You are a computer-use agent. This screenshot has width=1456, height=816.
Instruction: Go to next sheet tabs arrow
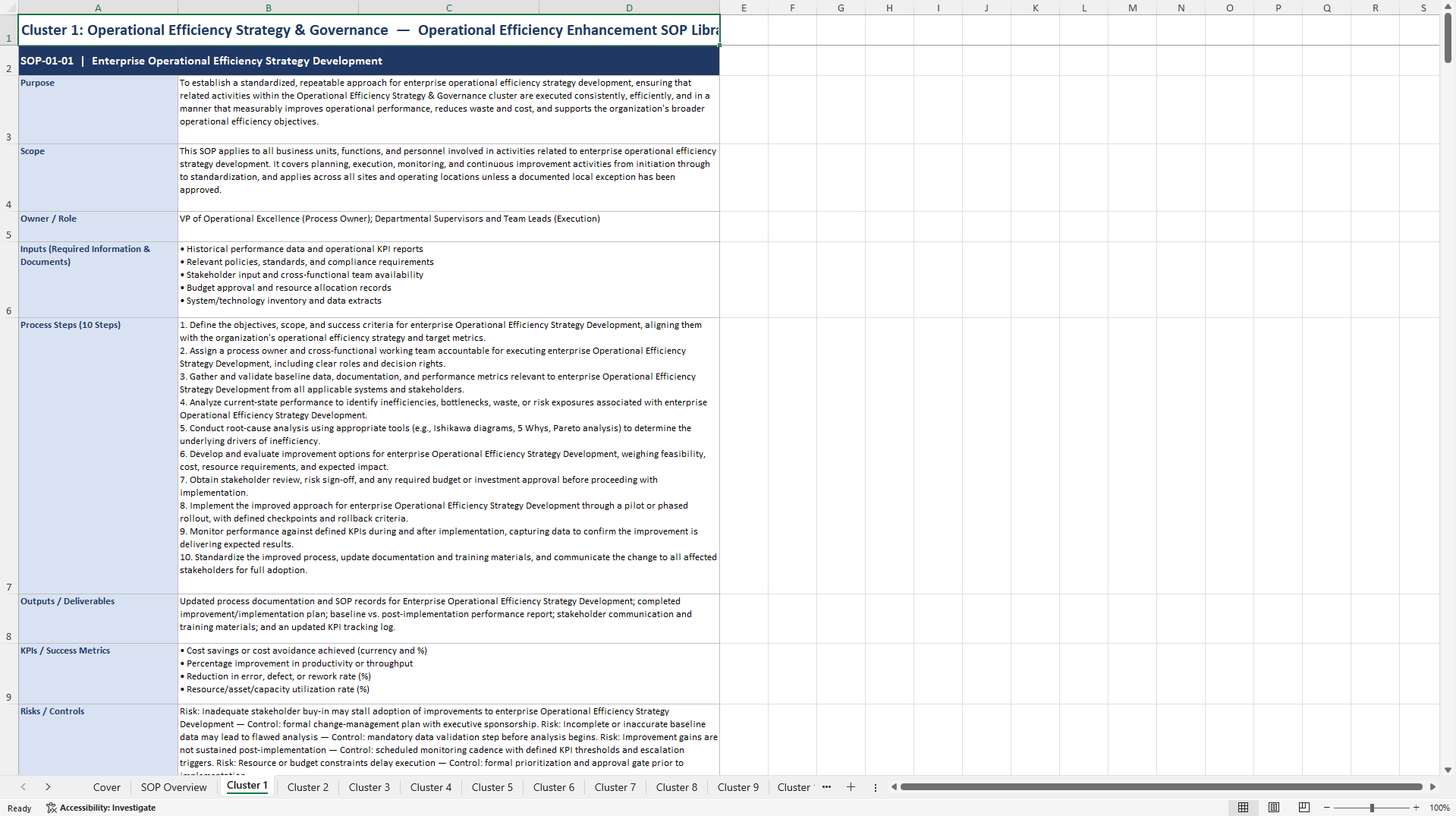point(48,787)
